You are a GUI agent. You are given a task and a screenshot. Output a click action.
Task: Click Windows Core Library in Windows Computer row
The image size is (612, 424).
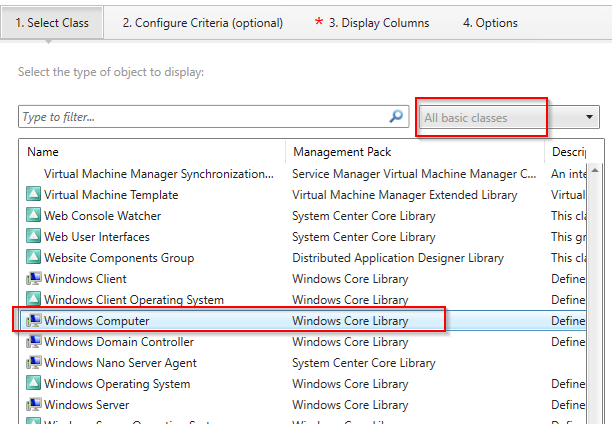(350, 321)
